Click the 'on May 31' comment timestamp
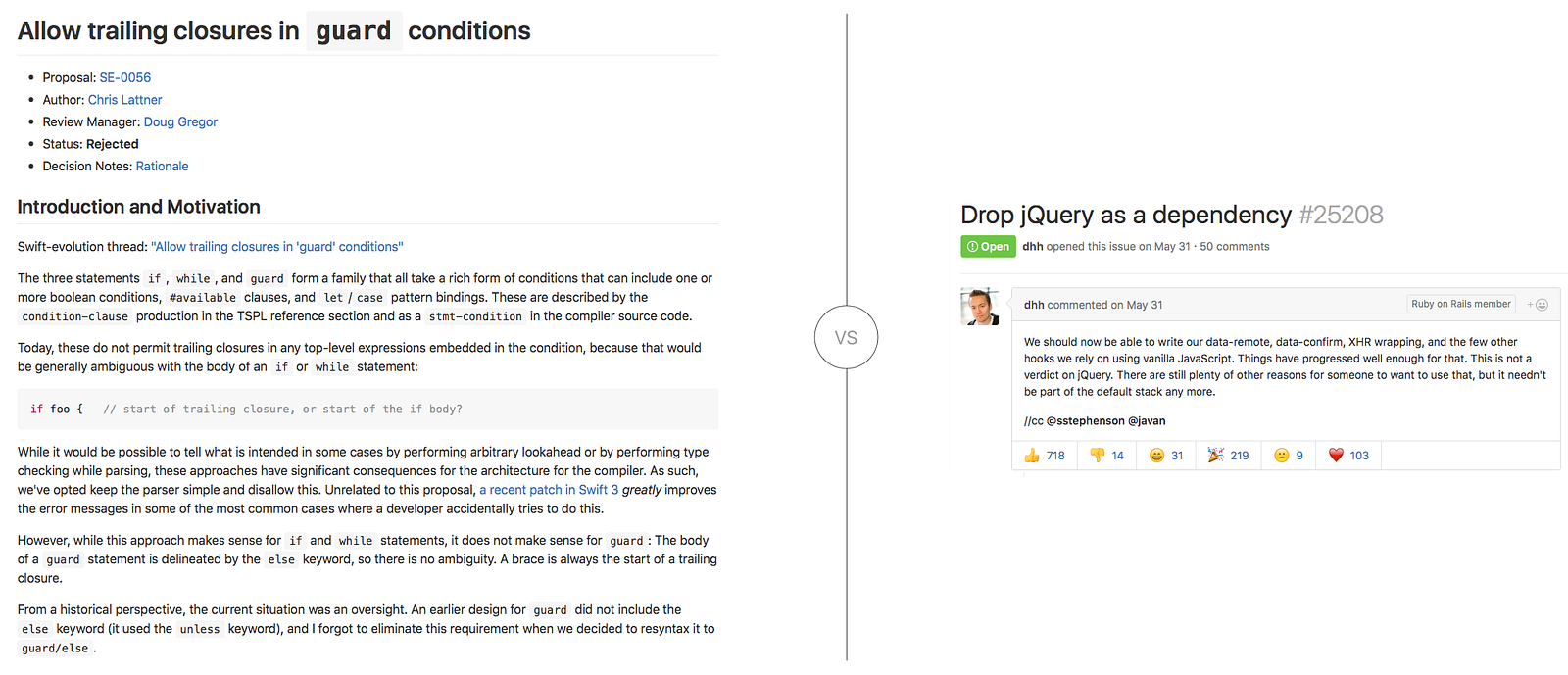 click(1137, 305)
